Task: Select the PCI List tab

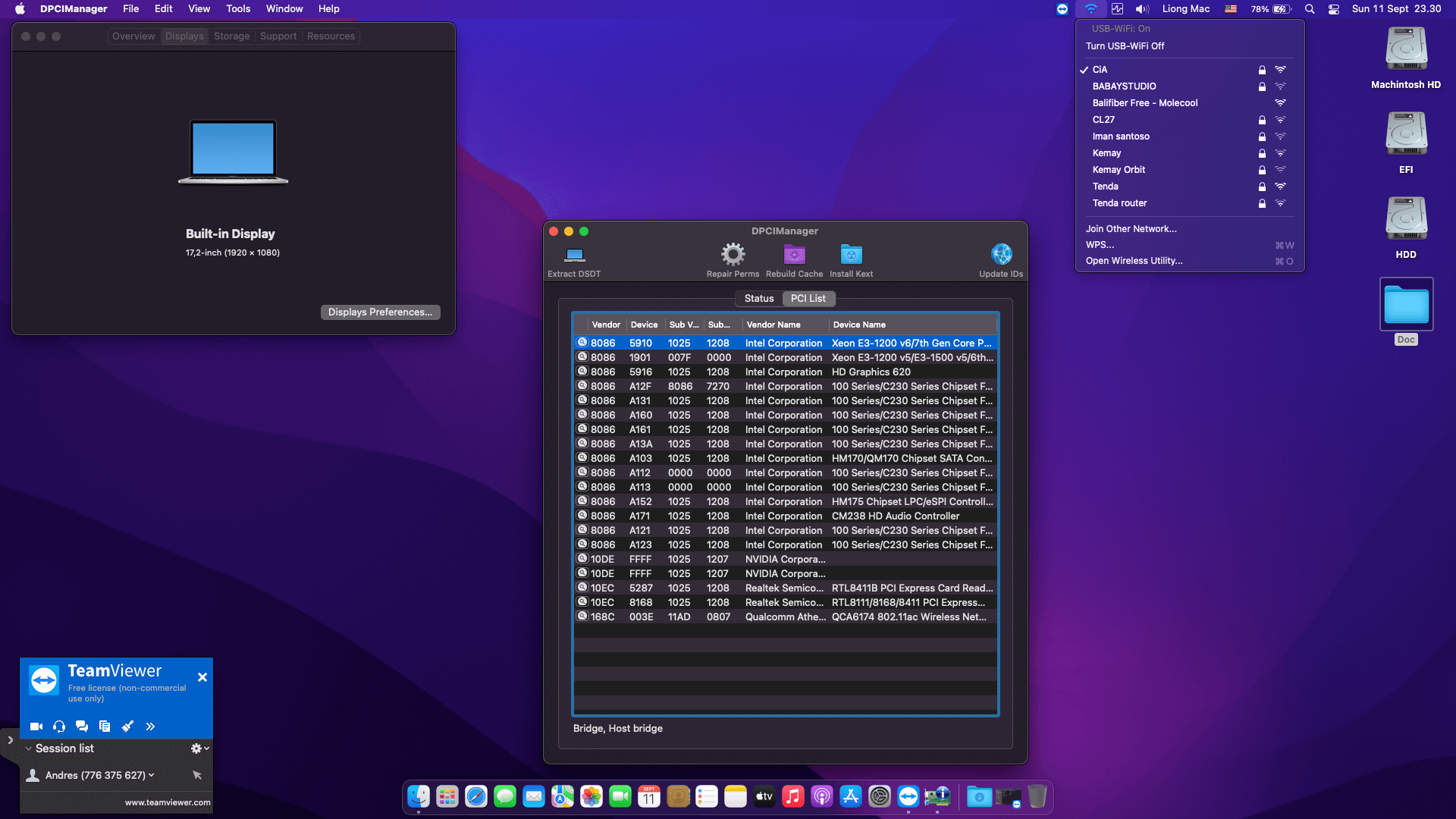Action: click(808, 299)
